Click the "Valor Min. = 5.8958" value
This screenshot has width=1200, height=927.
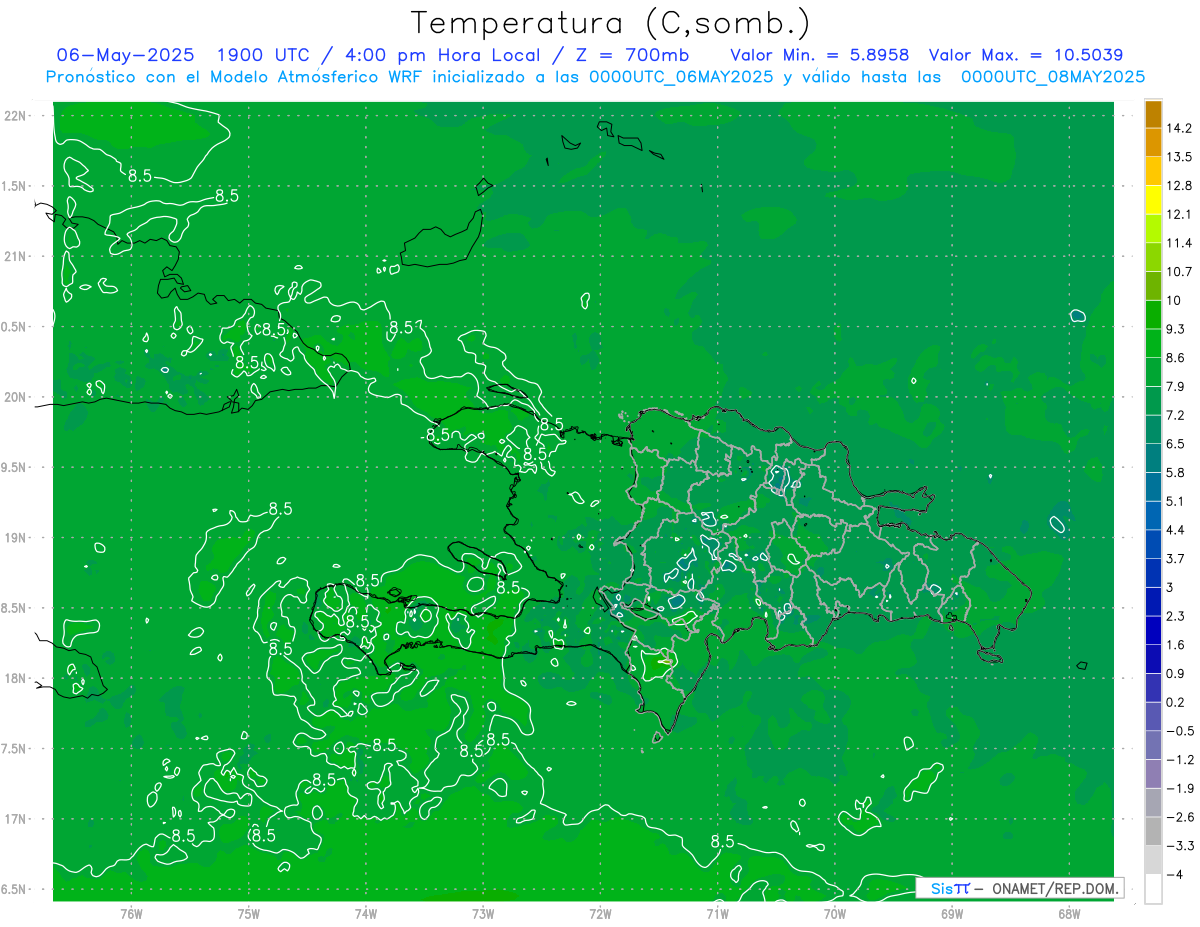pos(820,54)
